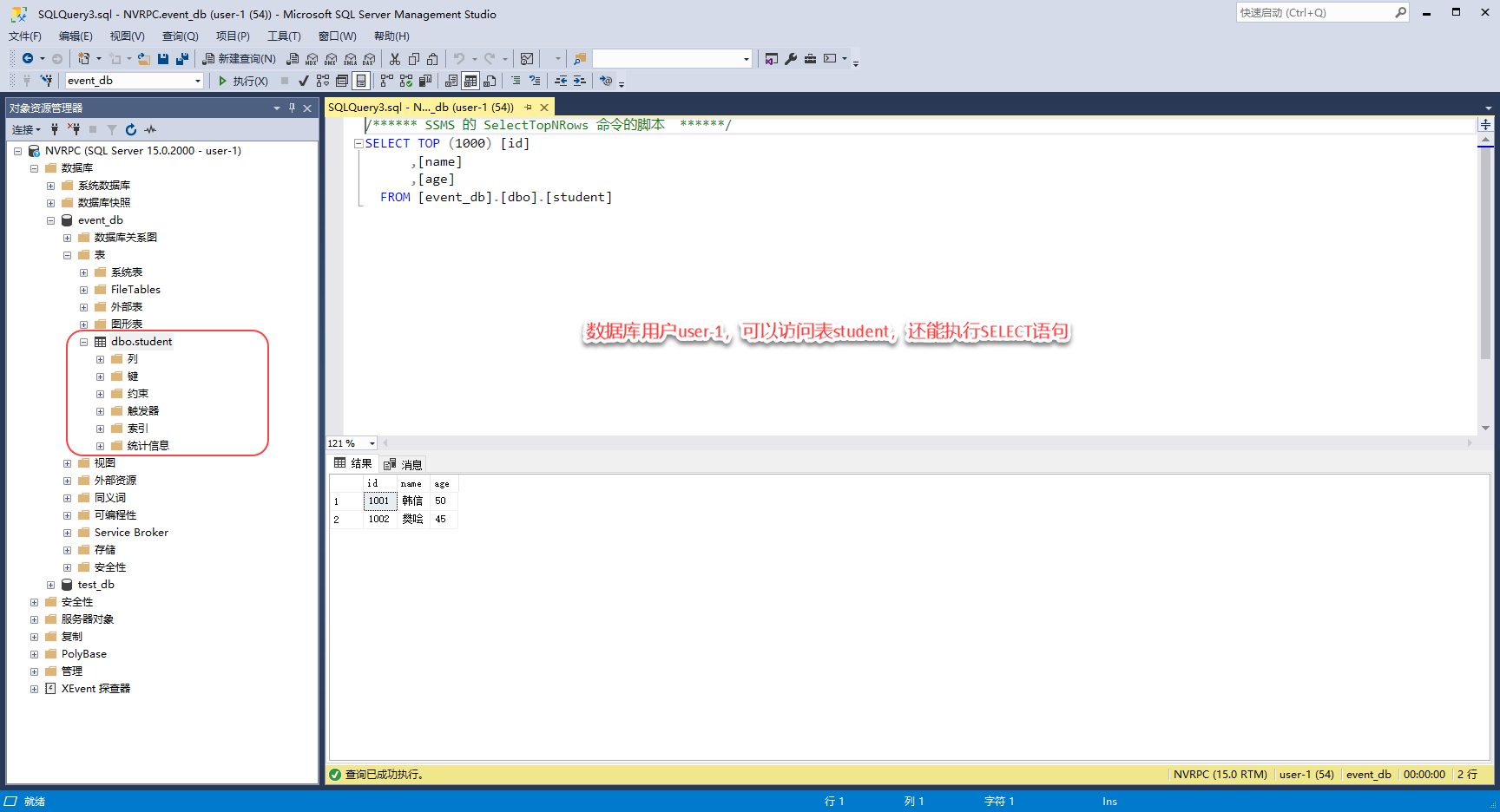The width and height of the screenshot is (1500, 812).
Task: Collapse the dbo.student table node
Action: tap(83, 342)
